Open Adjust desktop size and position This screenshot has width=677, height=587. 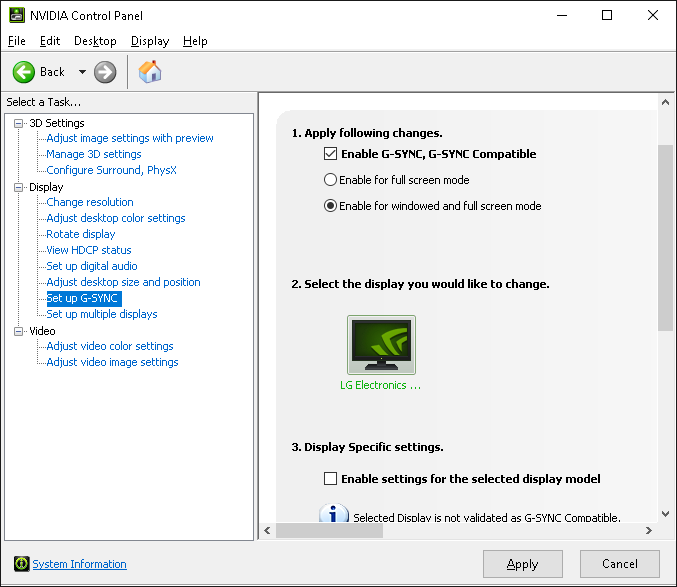pyautogui.click(x=123, y=282)
